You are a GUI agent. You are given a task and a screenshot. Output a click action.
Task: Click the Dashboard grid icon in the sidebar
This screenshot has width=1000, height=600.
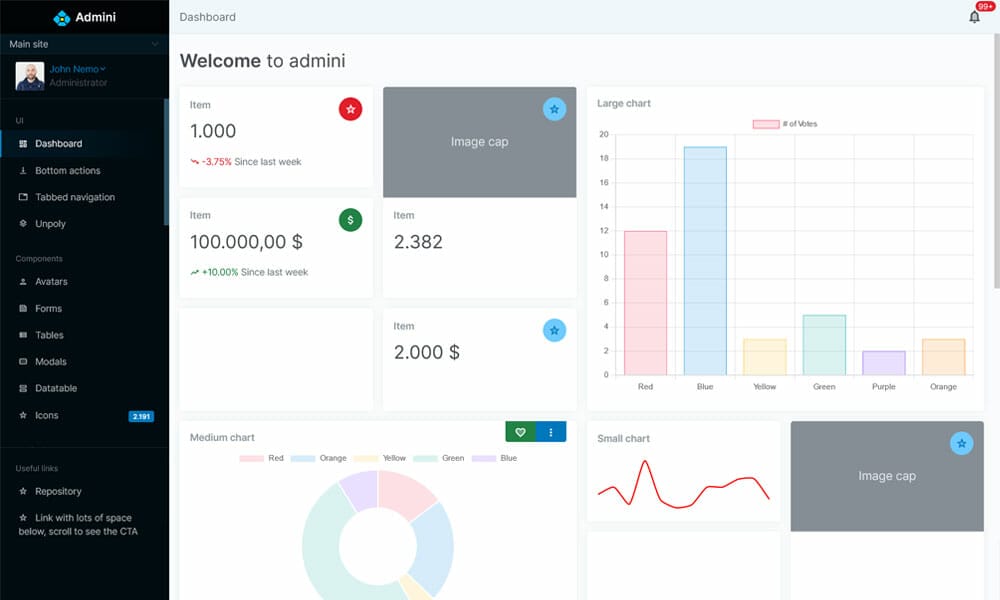[22, 143]
